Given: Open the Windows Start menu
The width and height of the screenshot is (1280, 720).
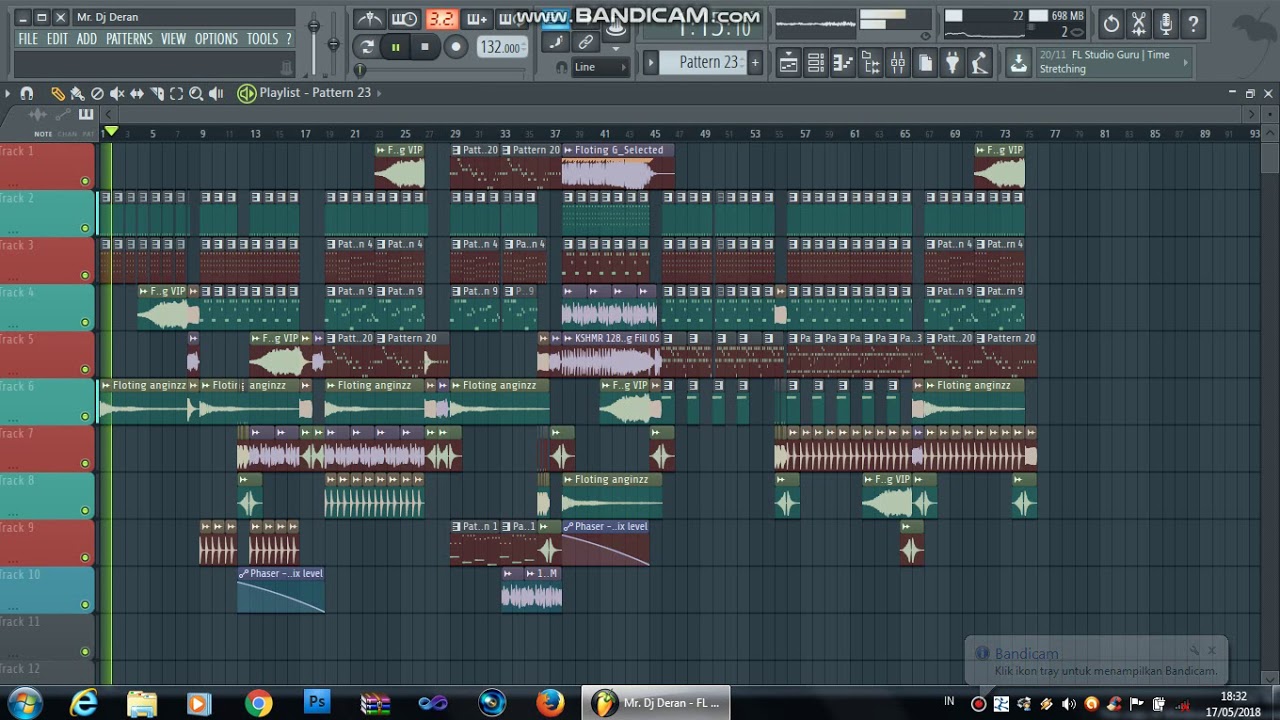Looking at the screenshot, I should pyautogui.click(x=24, y=703).
